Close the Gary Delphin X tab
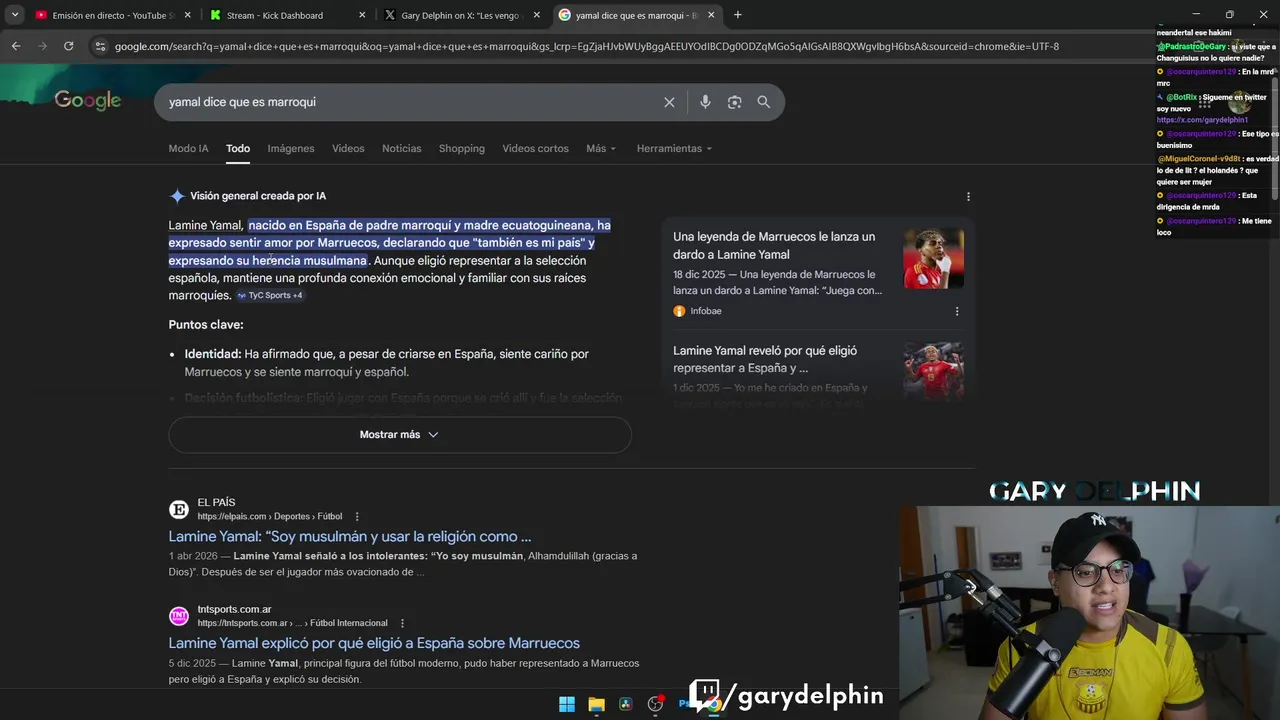The width and height of the screenshot is (1280, 720). (537, 15)
